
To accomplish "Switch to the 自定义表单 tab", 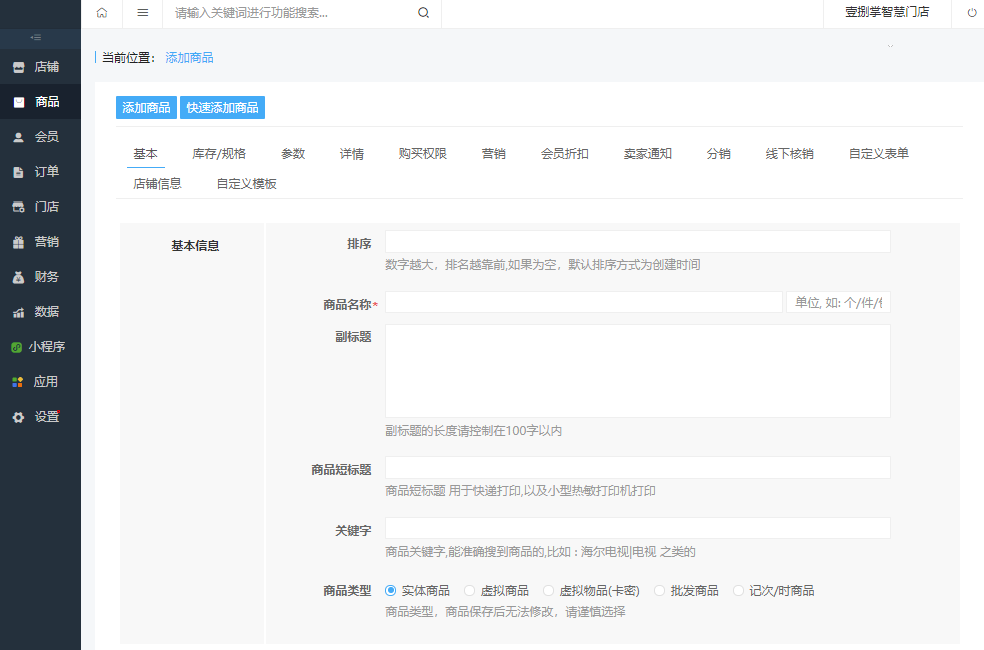I will [x=879, y=154].
